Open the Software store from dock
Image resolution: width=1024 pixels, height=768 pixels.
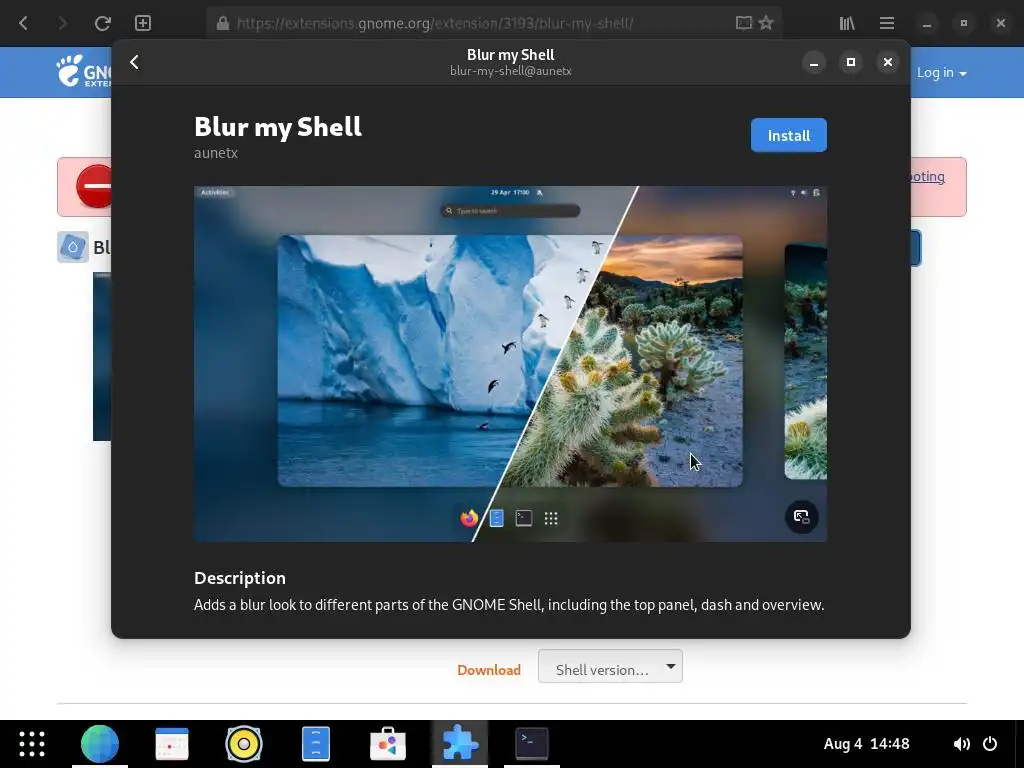point(388,744)
